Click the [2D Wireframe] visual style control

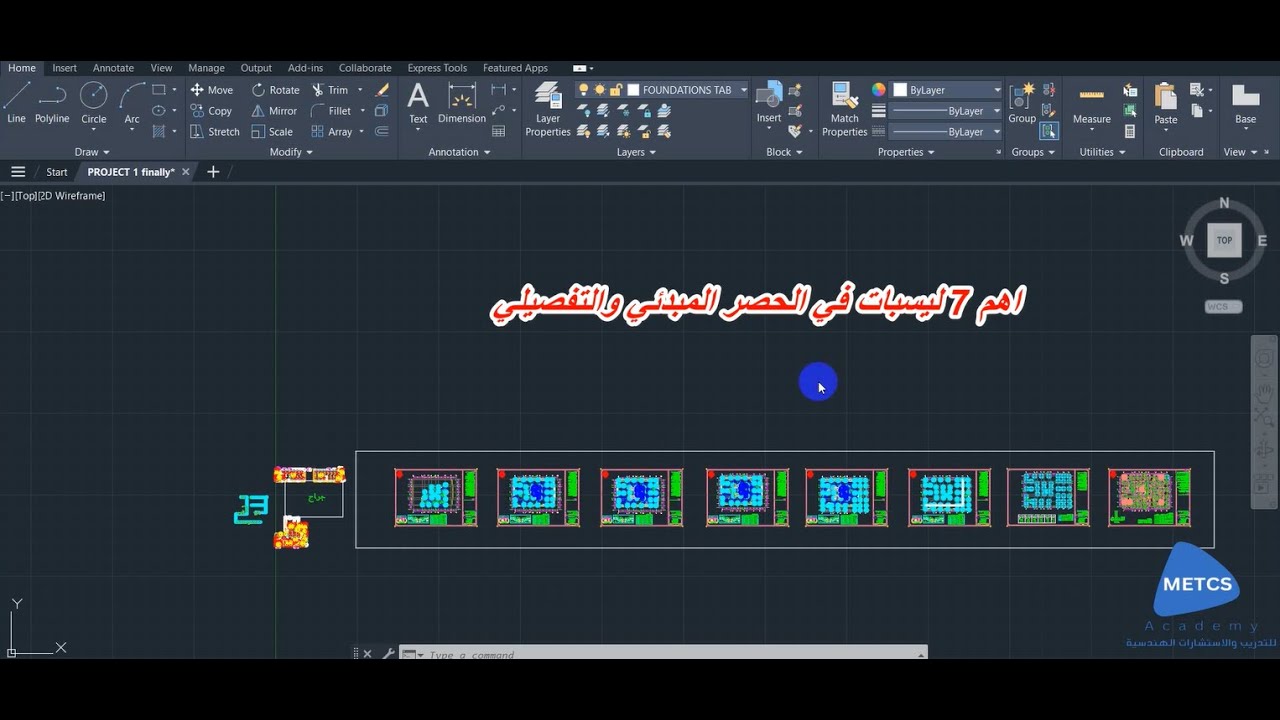(x=72, y=196)
